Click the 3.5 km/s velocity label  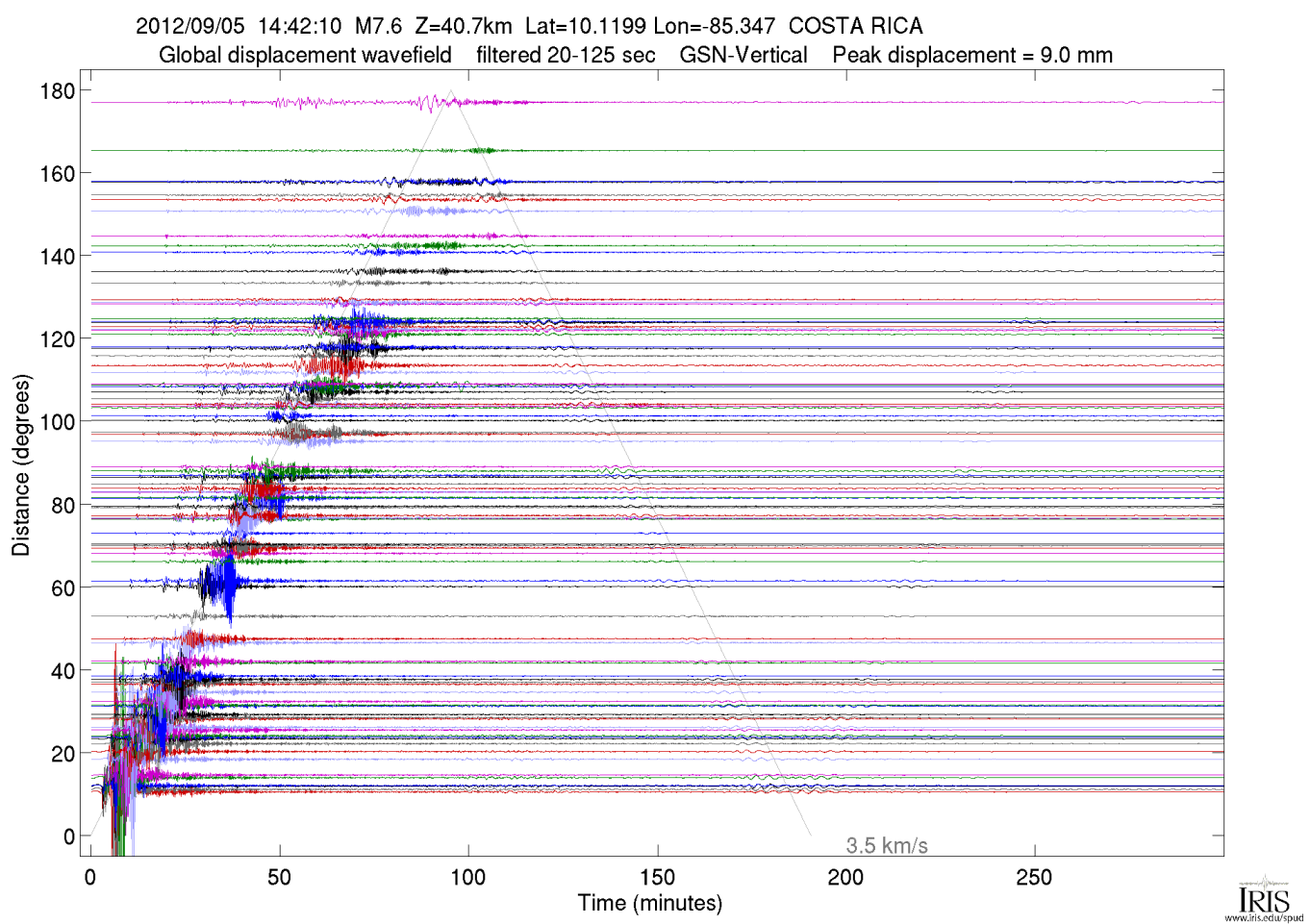click(x=886, y=845)
